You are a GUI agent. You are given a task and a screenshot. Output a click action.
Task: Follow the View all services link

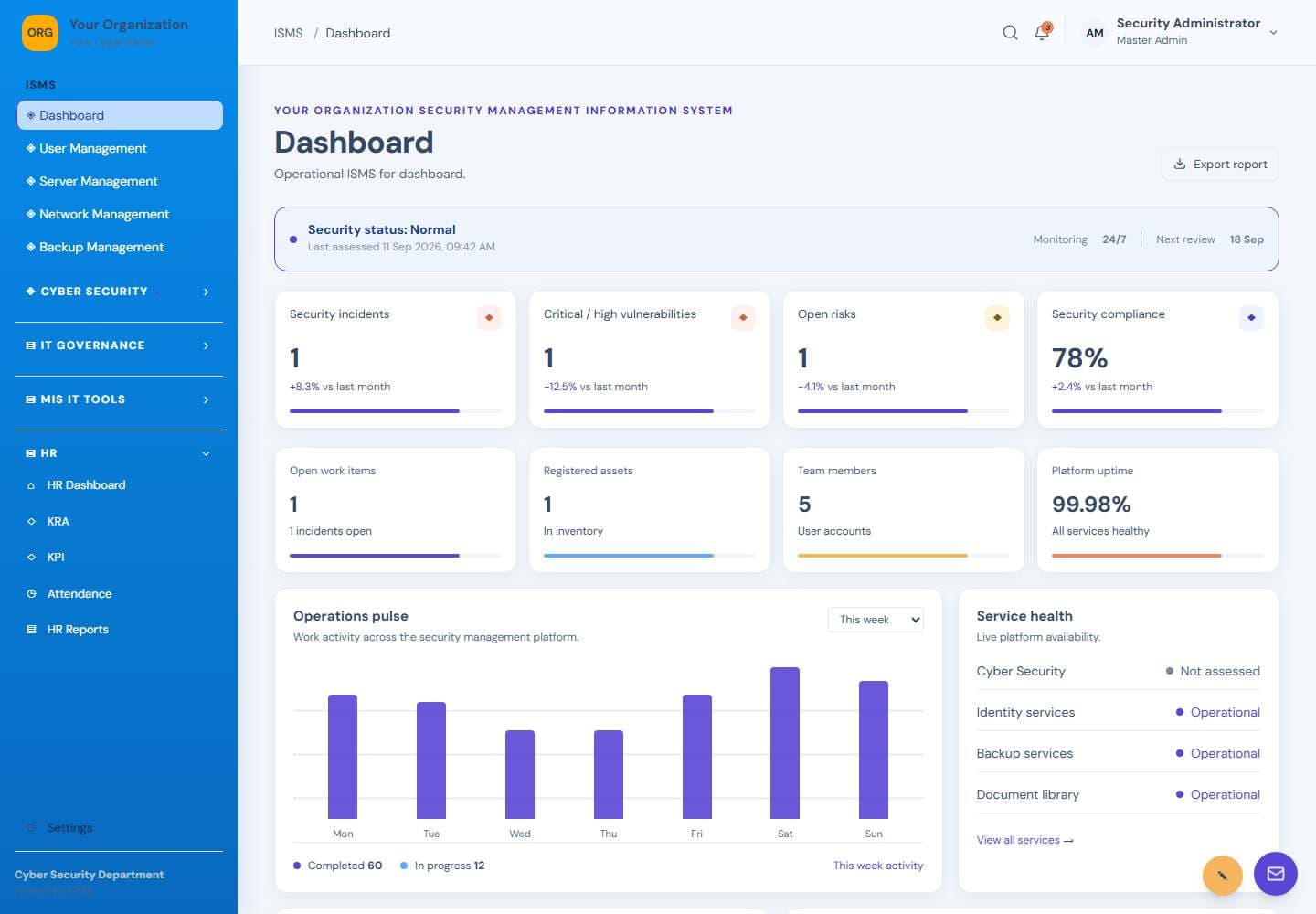tap(1024, 840)
